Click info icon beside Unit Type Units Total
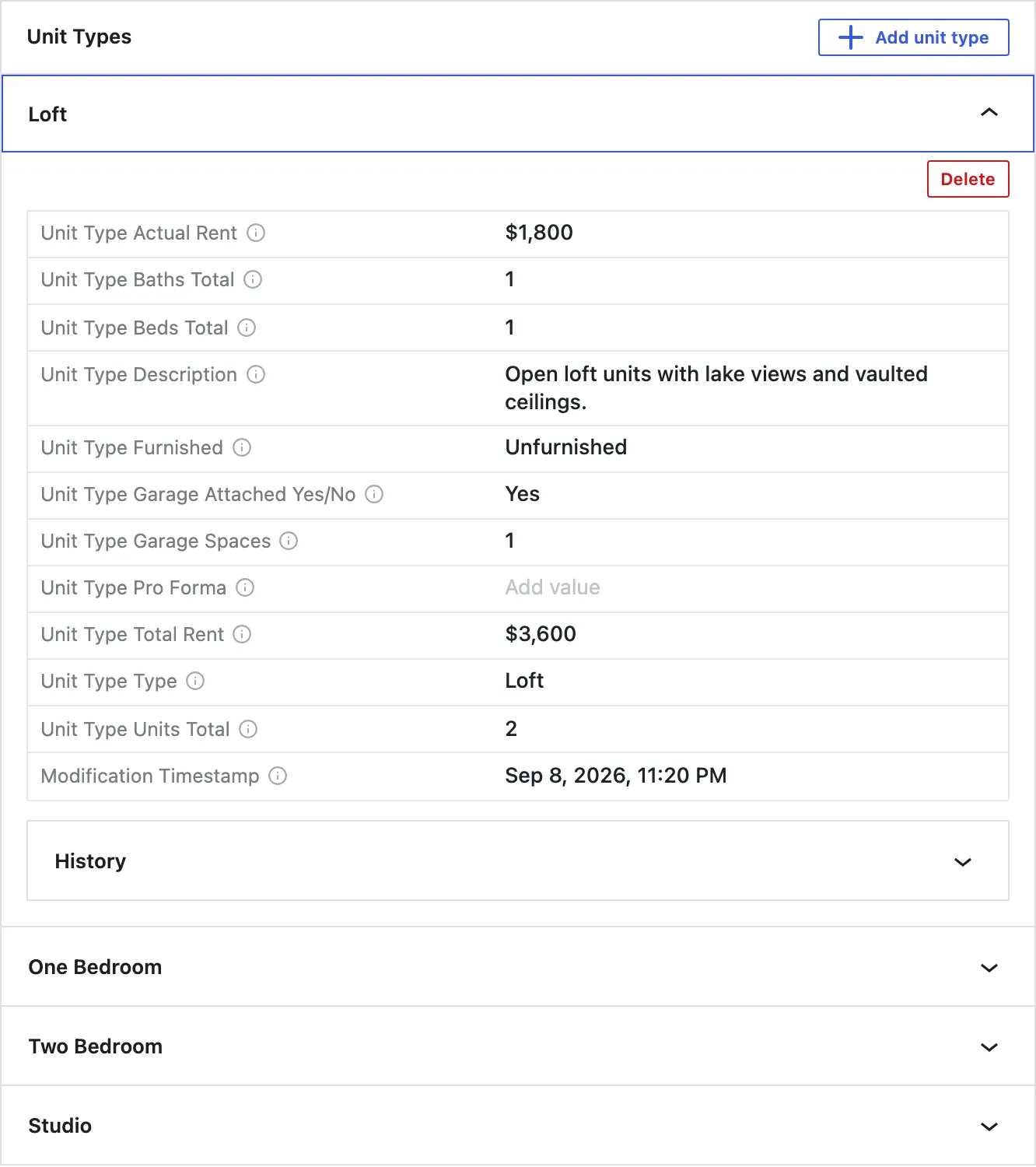The image size is (1036, 1167). tap(248, 730)
